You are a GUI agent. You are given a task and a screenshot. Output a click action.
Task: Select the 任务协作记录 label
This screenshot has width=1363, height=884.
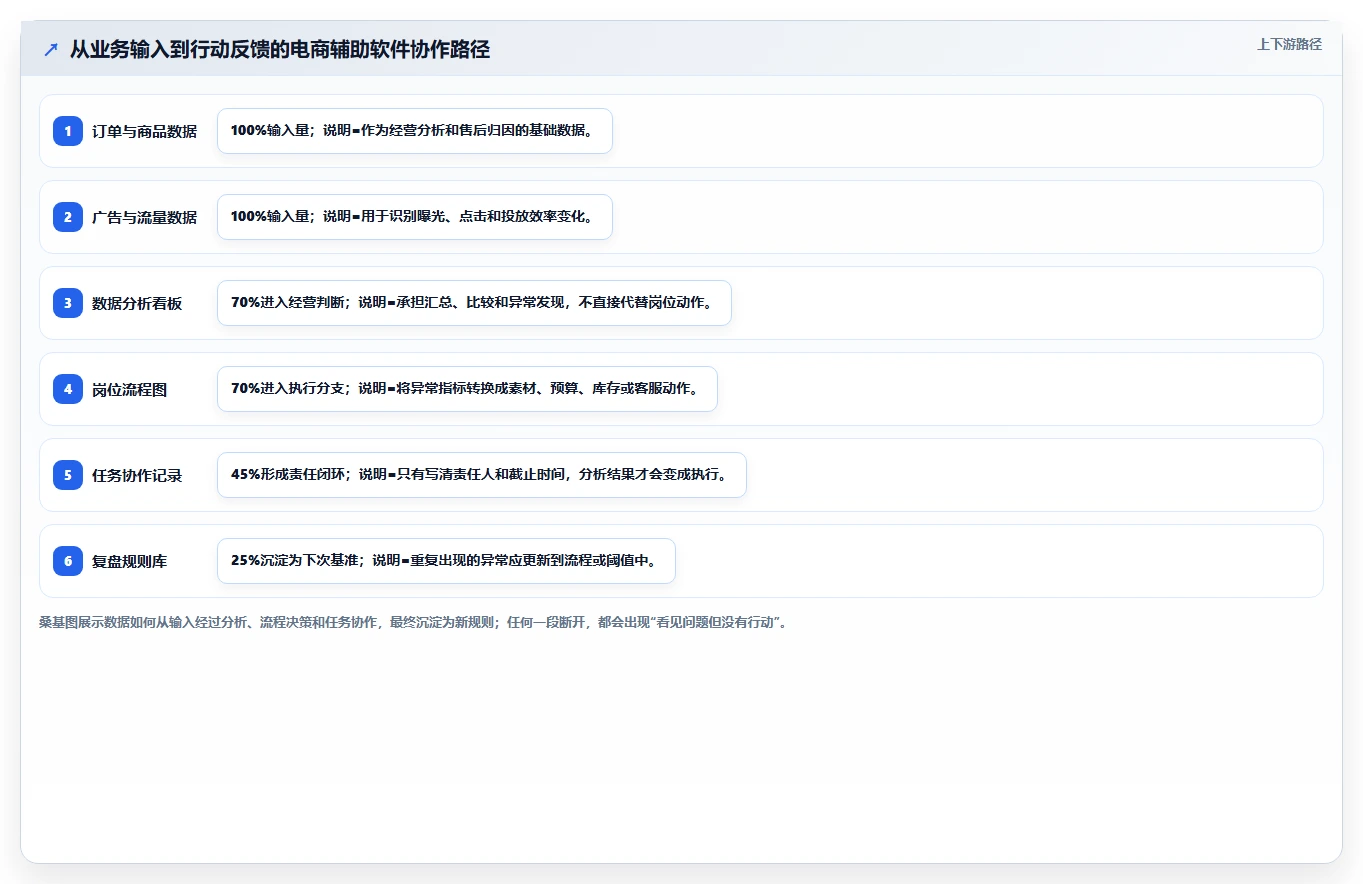(137, 475)
